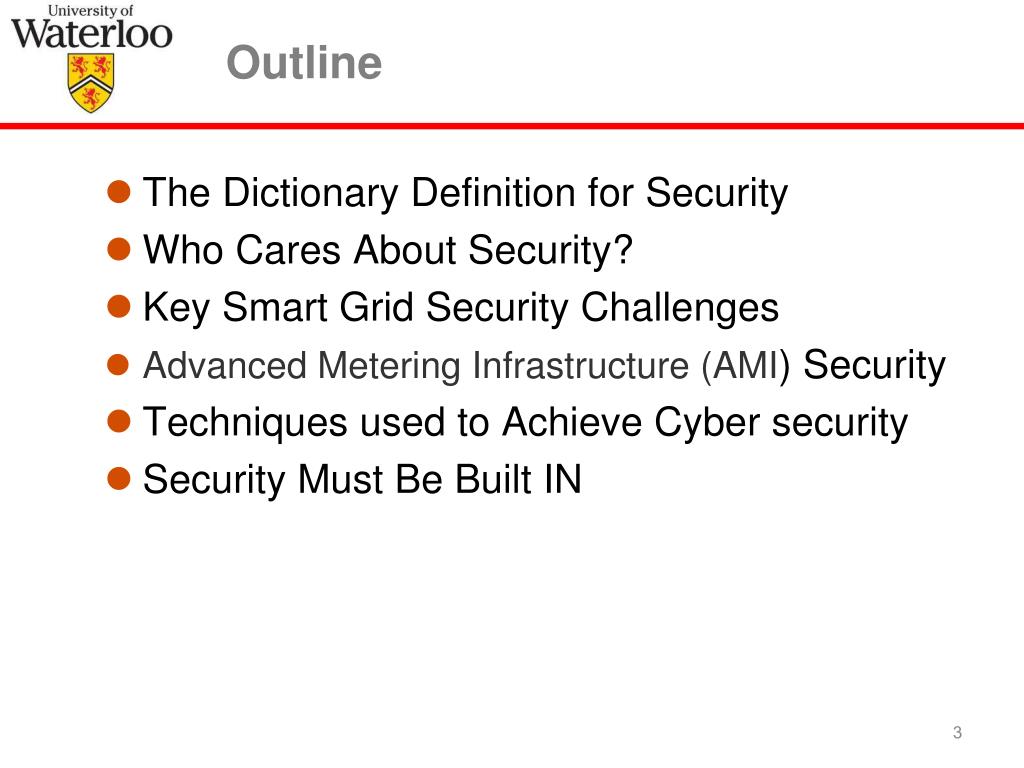Click the red horizontal divider line

pos(512,125)
